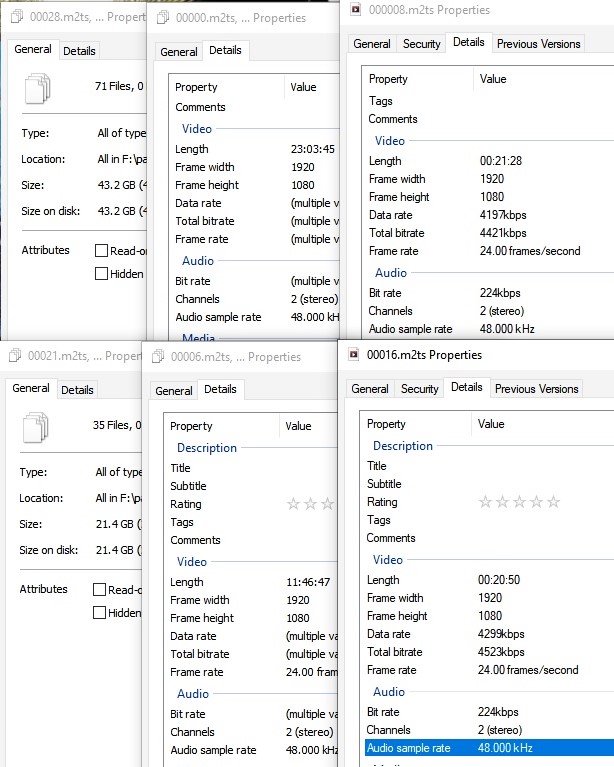This screenshot has width=614, height=767.
Task: Select Length 00:20:50 in 00016.m2ts window
Action: (499, 580)
